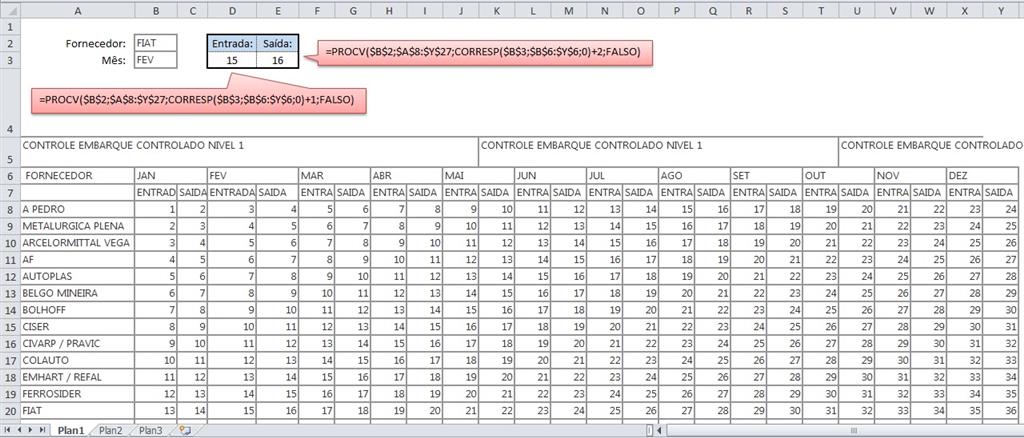The image size is (1024, 438).
Task: Click the 'Entrada:' header cell
Action: 232,44
